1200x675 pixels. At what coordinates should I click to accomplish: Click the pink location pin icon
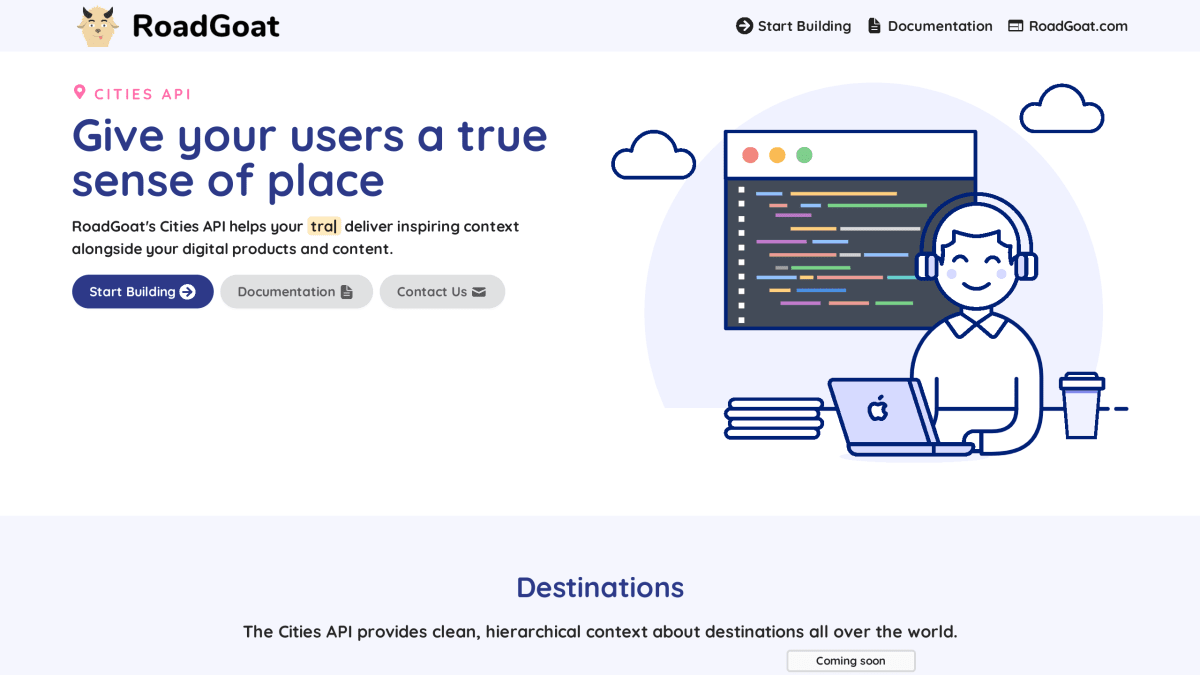tap(80, 92)
